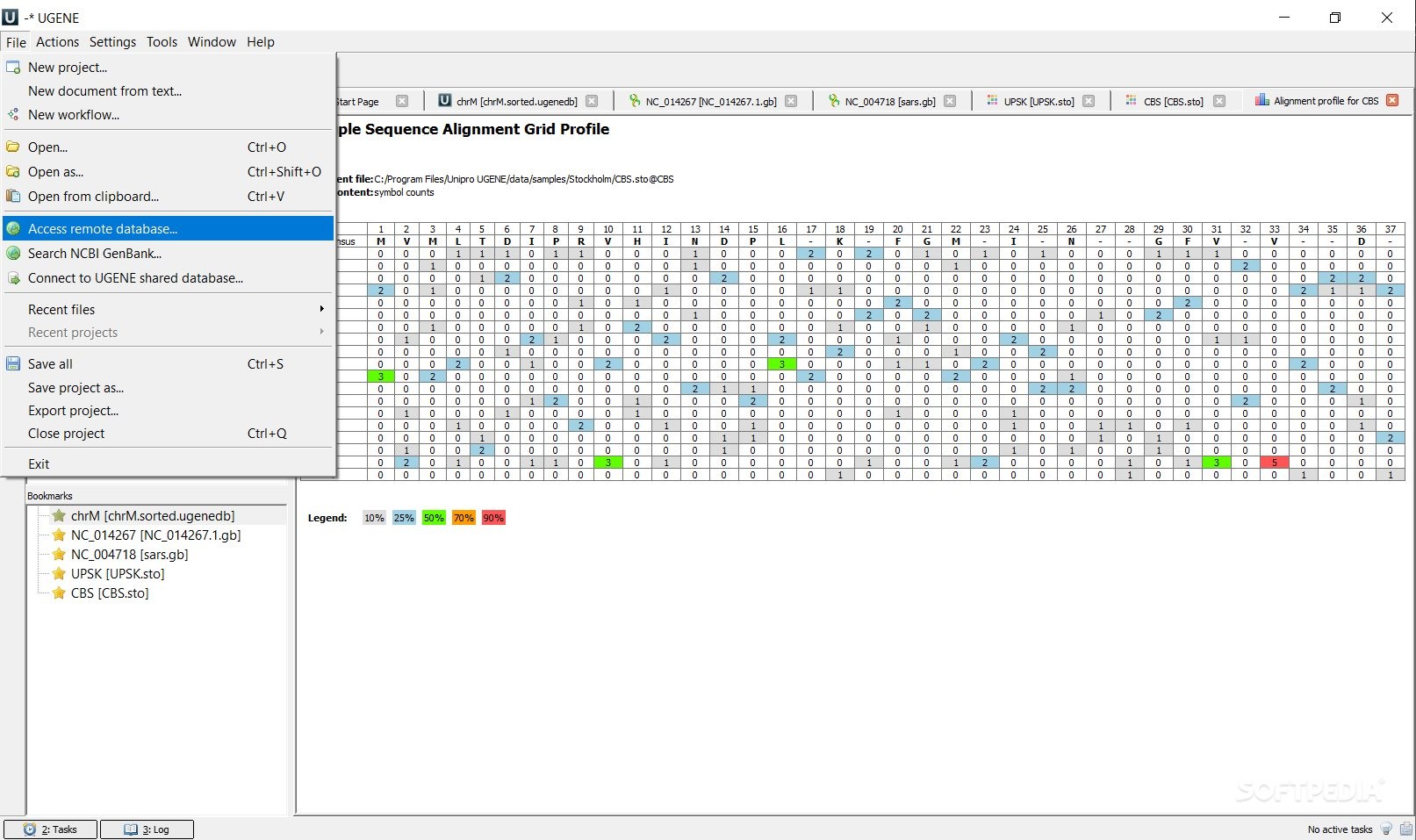The width and height of the screenshot is (1416, 840).
Task: Switch to chrM sorted.ugenedb tab
Action: 517,102
